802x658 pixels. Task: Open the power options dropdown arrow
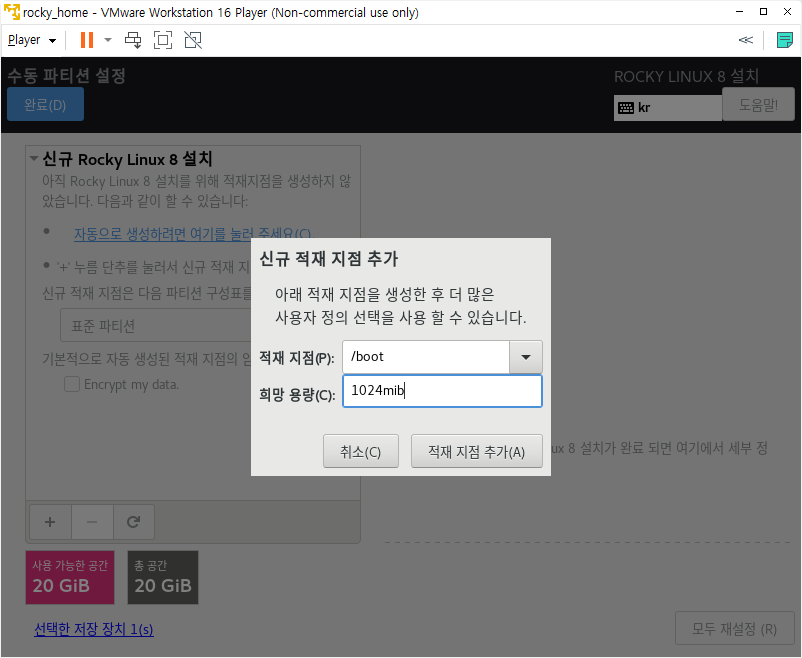coord(108,40)
